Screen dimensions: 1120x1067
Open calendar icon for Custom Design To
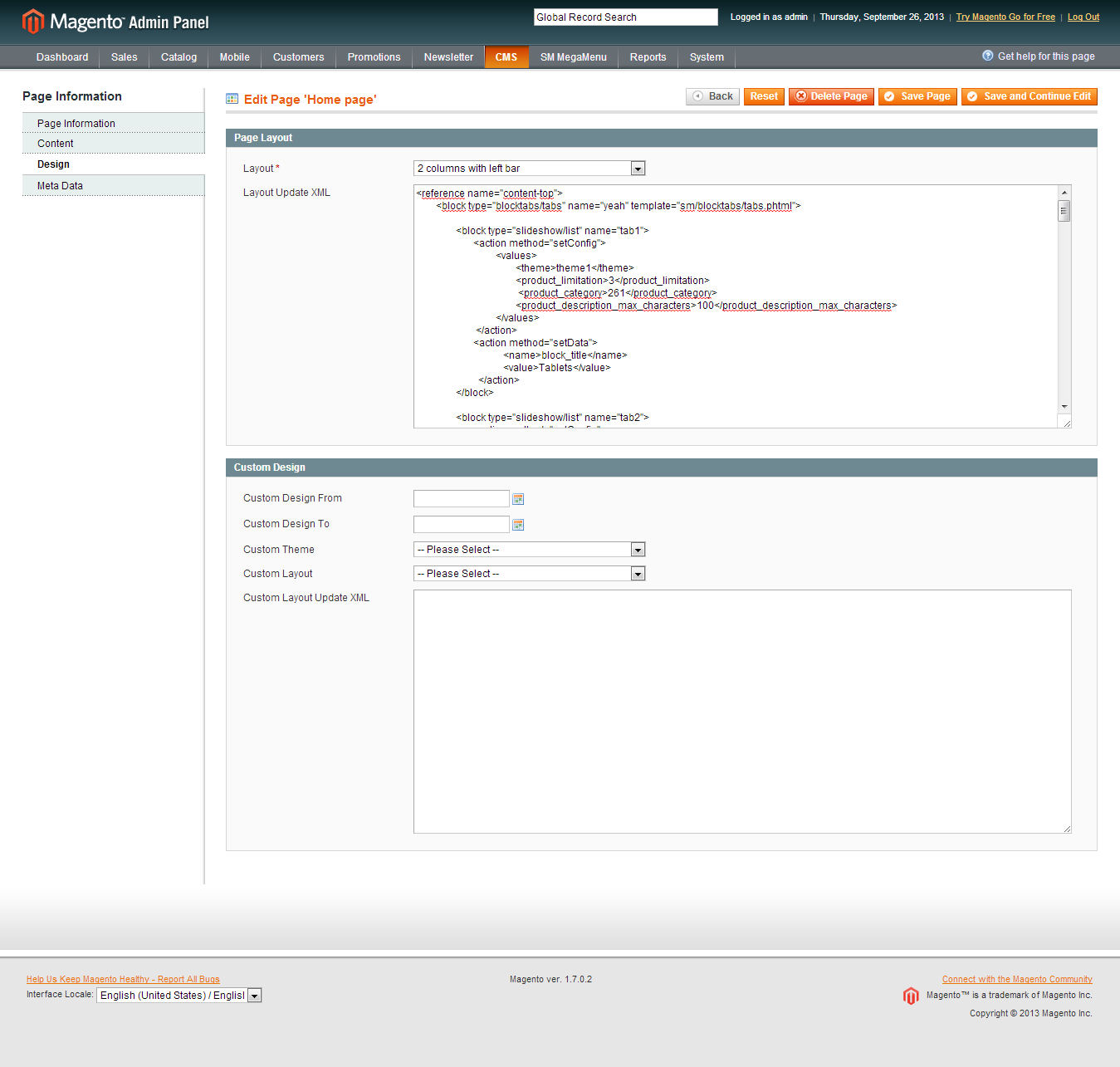[518, 525]
